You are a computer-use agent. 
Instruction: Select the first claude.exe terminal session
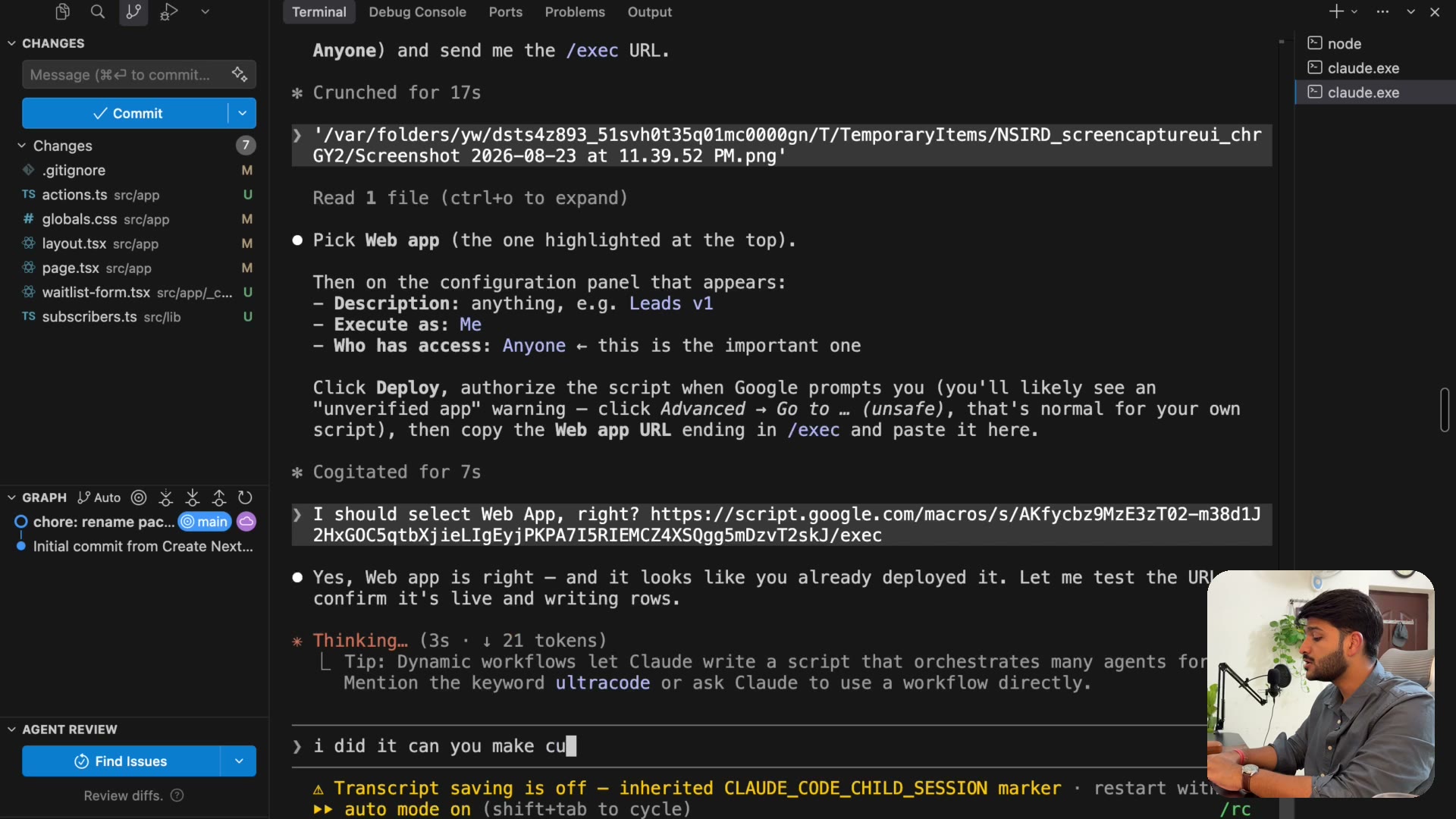pos(1374,68)
